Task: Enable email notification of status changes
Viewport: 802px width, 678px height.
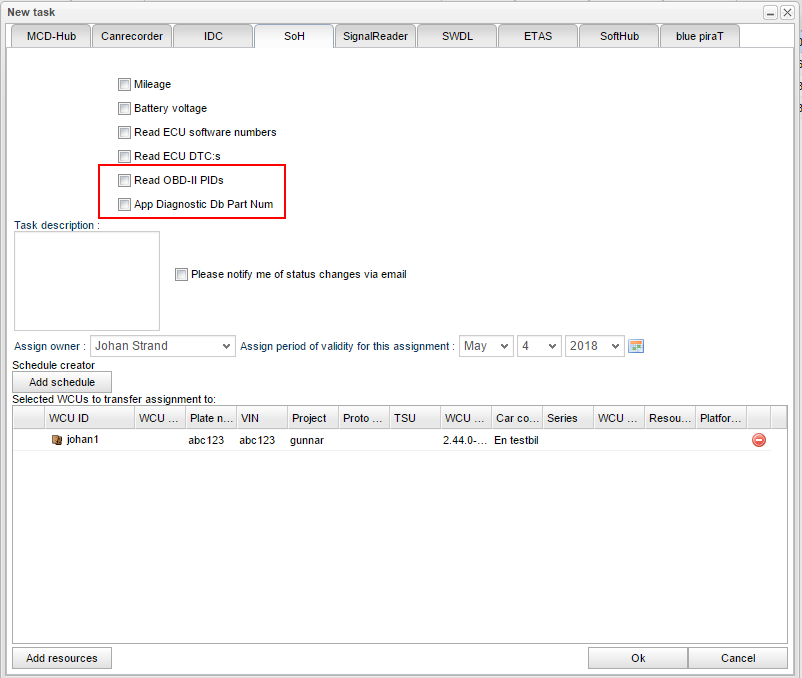Action: (181, 274)
